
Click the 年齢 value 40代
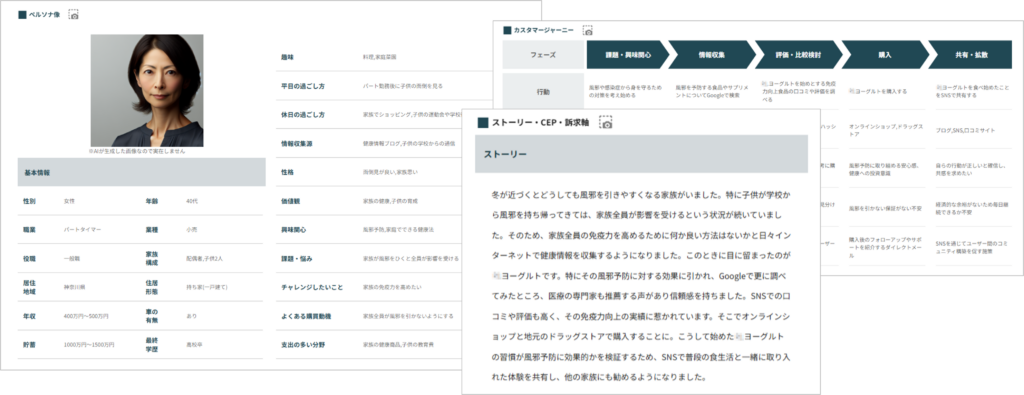coord(191,201)
